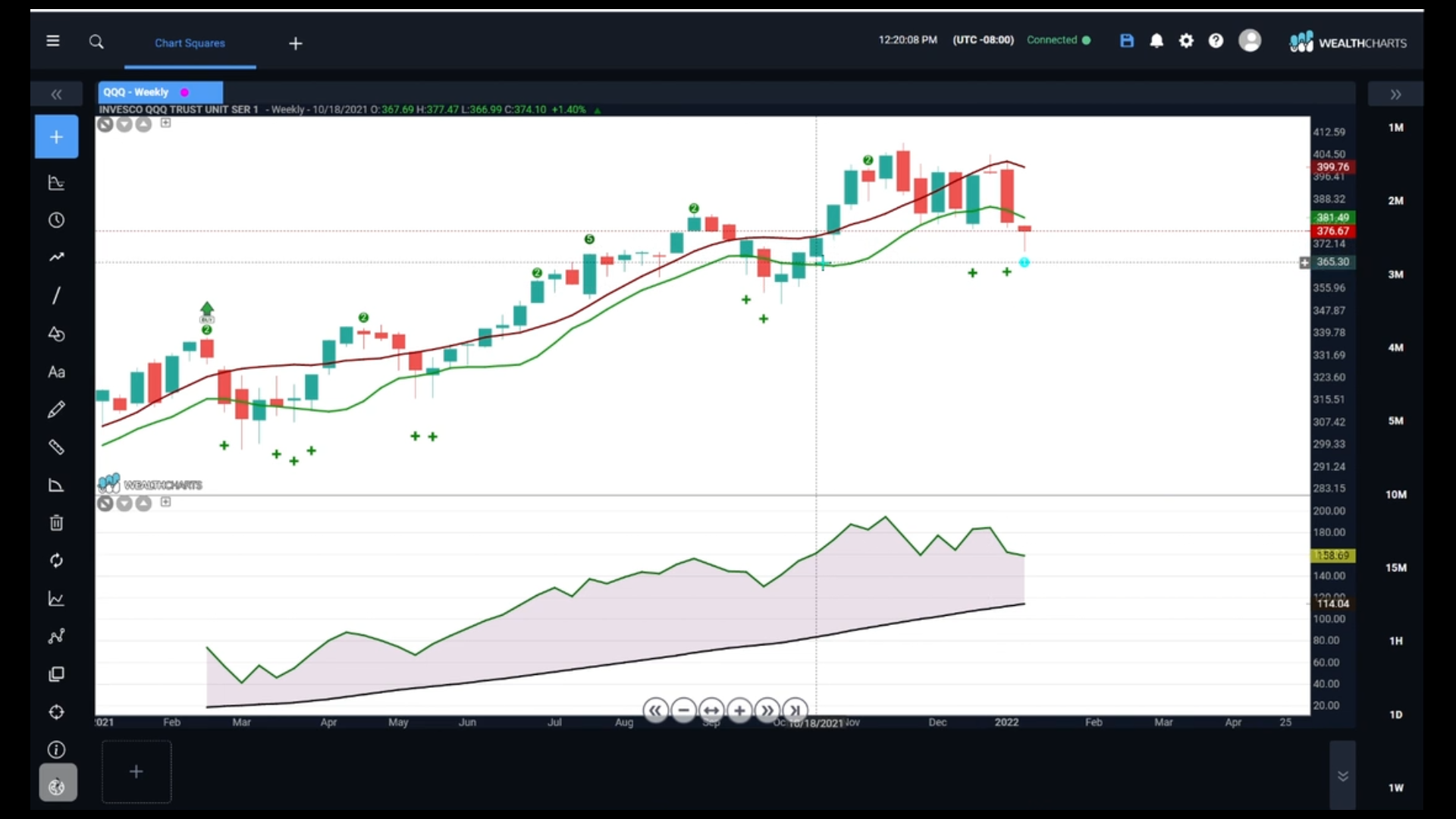Open the hamburger main menu
This screenshot has height=819, width=1456.
pyautogui.click(x=53, y=41)
